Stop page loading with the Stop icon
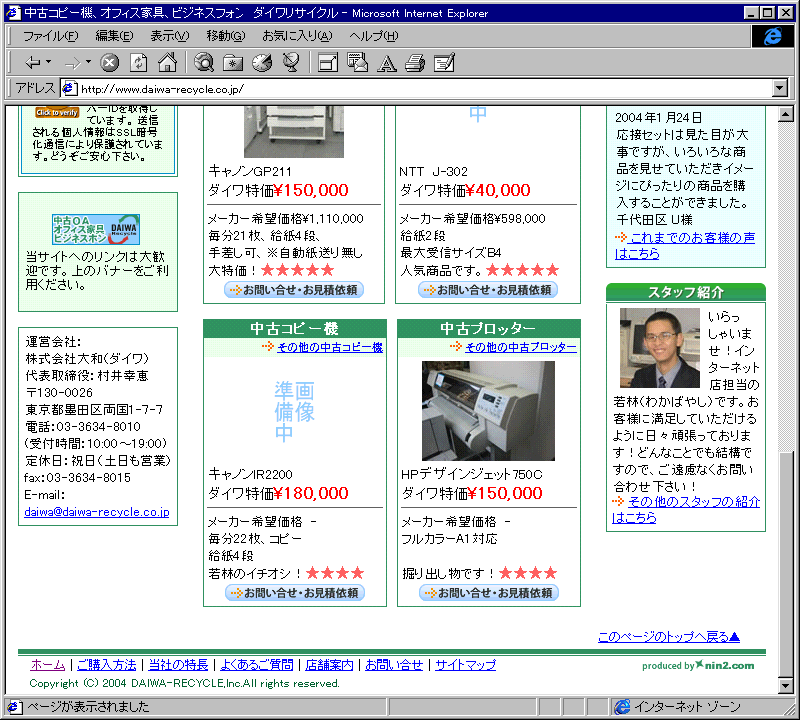The image size is (800, 720). coord(109,63)
